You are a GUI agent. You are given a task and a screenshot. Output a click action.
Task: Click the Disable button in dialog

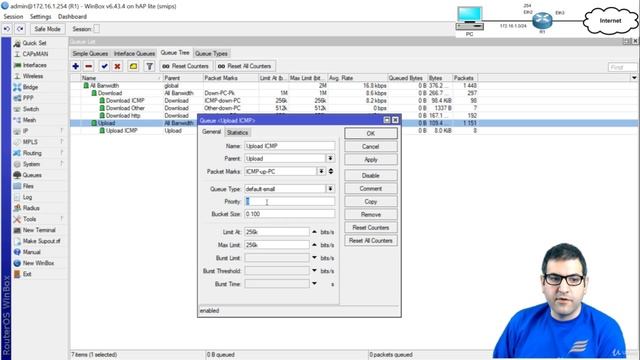pos(371,176)
